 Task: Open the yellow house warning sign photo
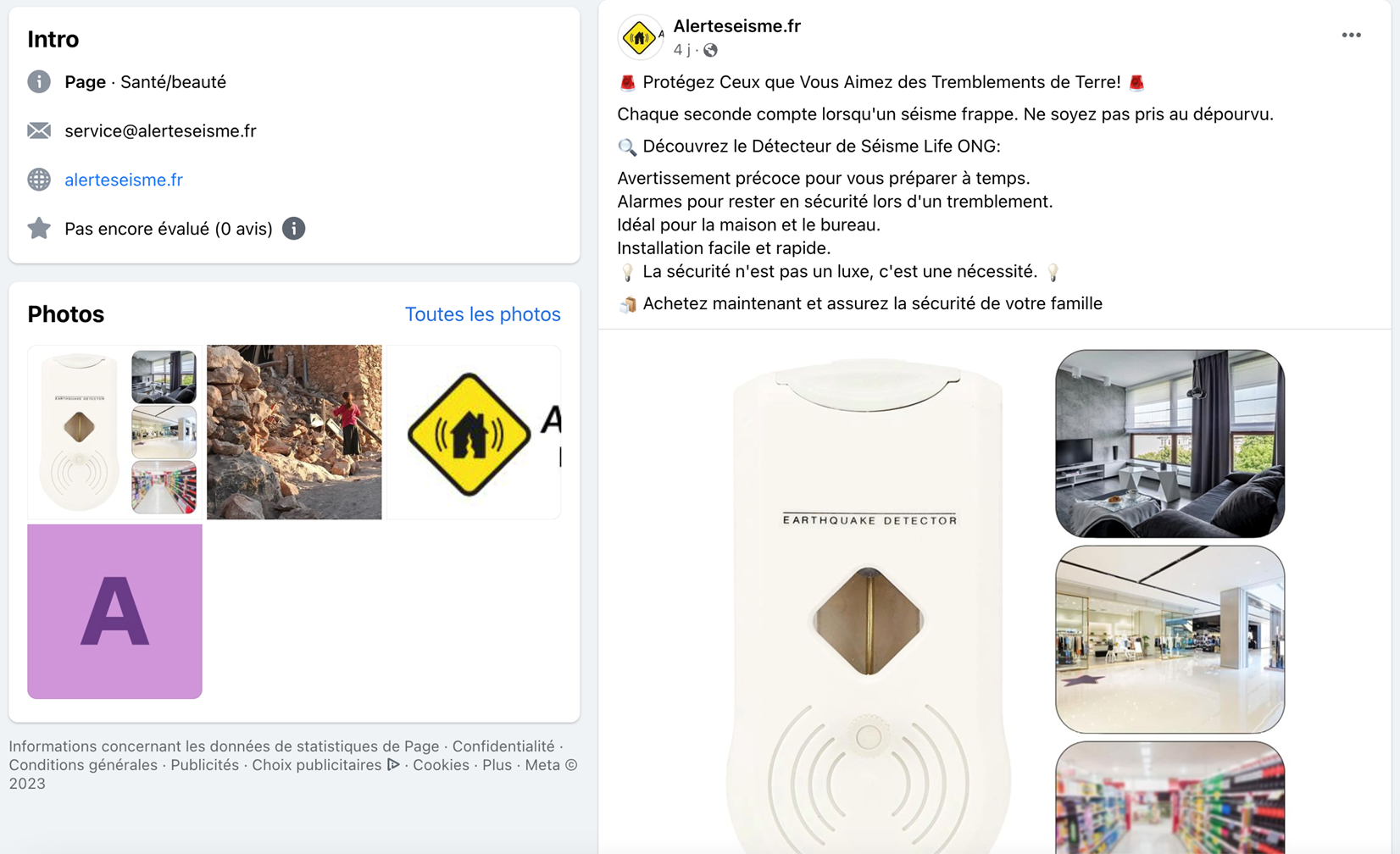click(474, 432)
